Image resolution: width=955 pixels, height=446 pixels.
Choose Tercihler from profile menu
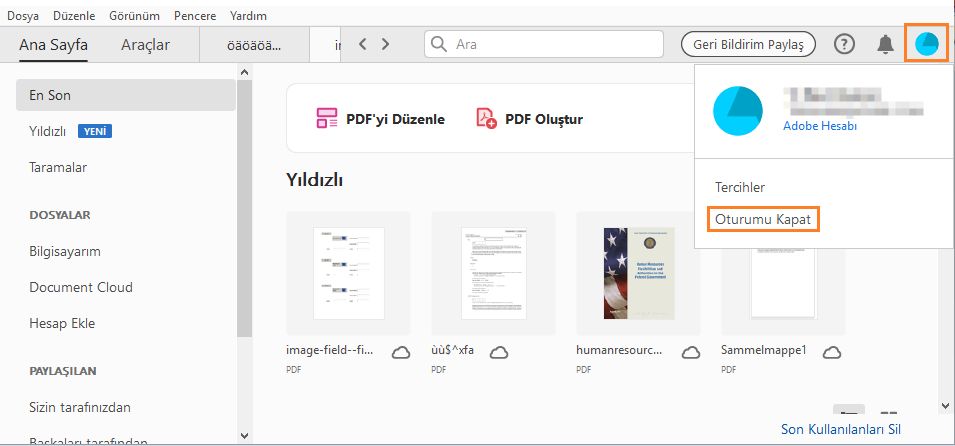click(x=740, y=187)
